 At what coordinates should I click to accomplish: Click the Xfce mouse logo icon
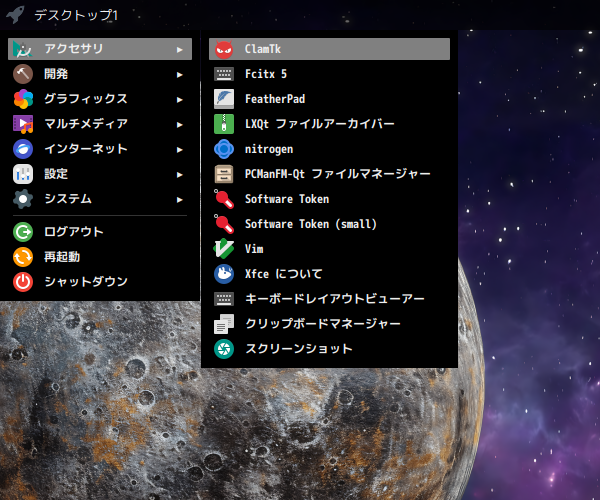224,274
